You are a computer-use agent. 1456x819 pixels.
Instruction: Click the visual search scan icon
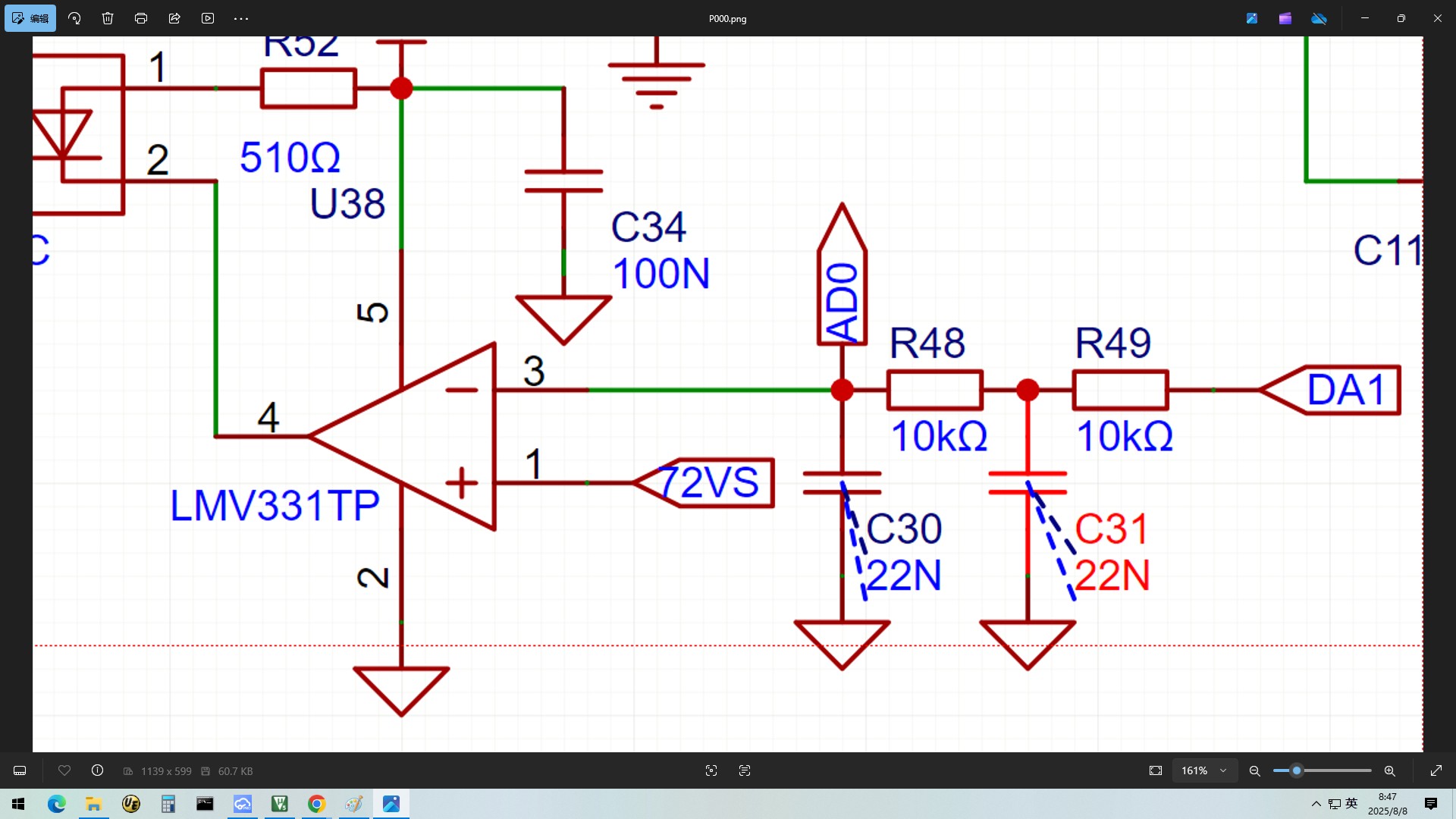coord(711,770)
